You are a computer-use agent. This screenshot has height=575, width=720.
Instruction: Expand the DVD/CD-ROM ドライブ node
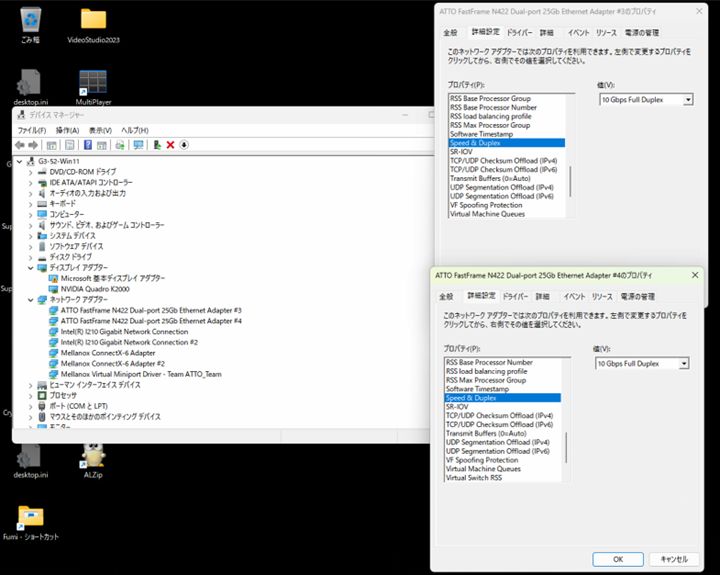click(30, 172)
